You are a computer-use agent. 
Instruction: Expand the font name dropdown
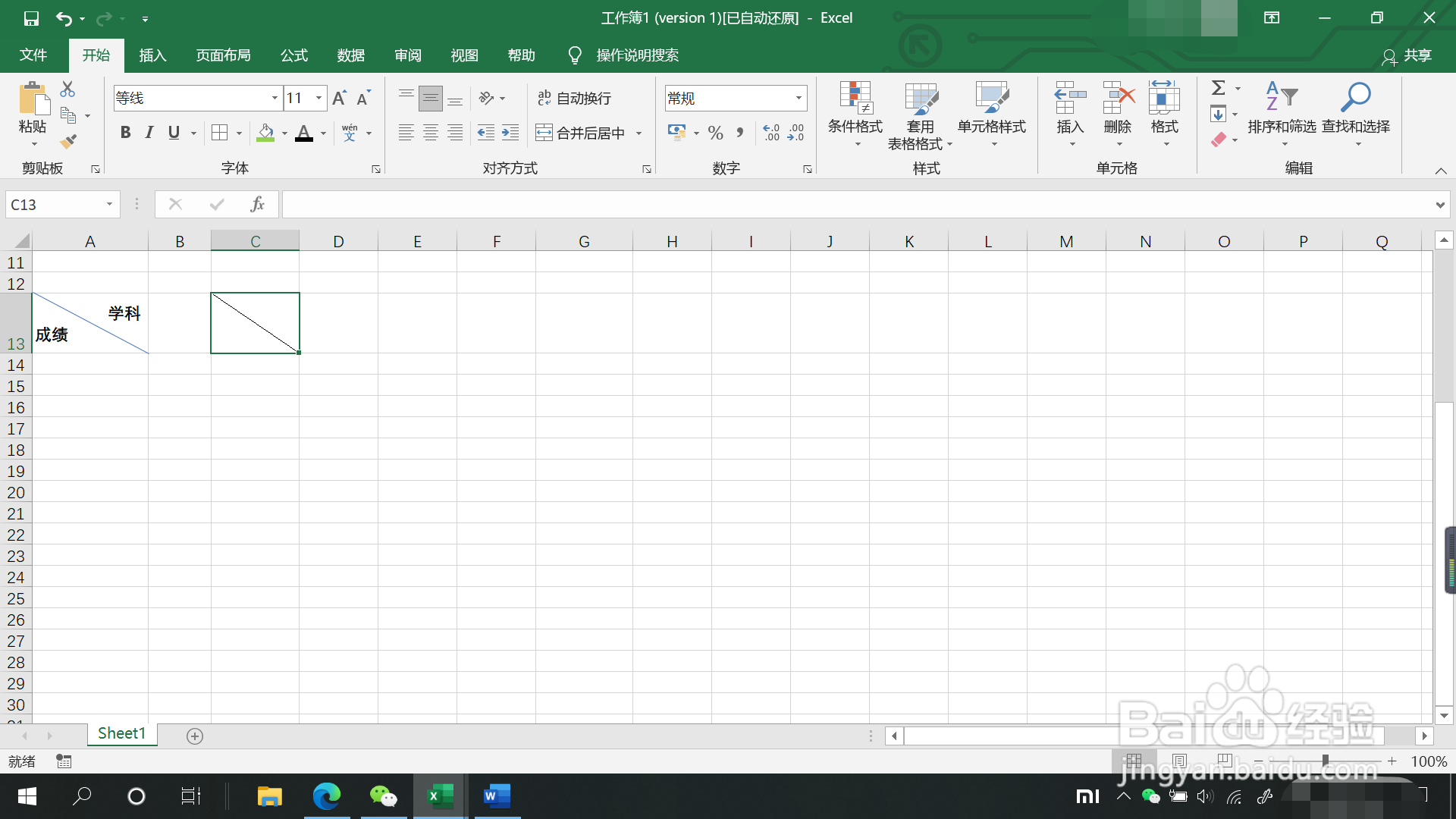pyautogui.click(x=275, y=98)
